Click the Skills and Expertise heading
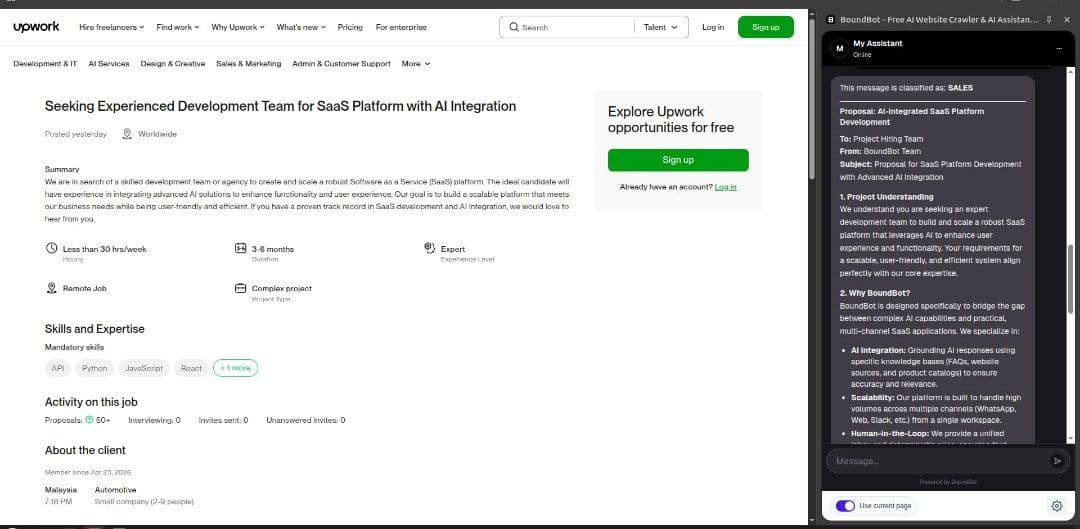Screen dimensions: 1080x529 [94, 329]
